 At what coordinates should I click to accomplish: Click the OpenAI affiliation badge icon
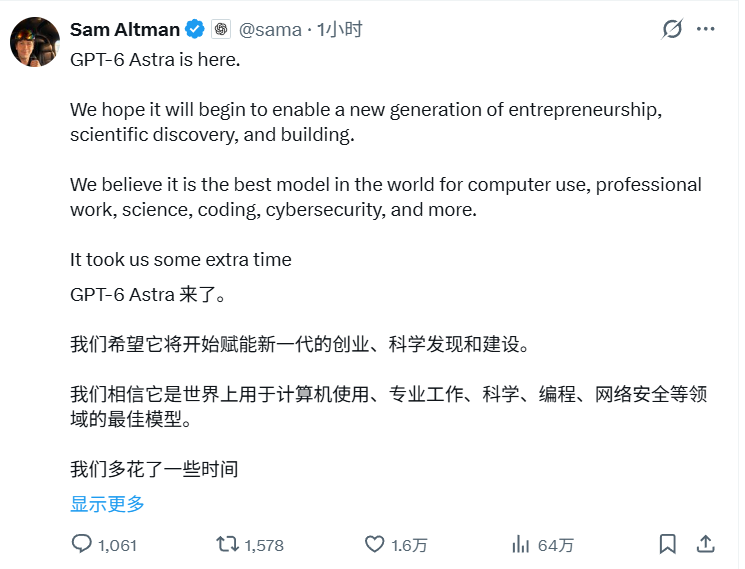click(221, 29)
